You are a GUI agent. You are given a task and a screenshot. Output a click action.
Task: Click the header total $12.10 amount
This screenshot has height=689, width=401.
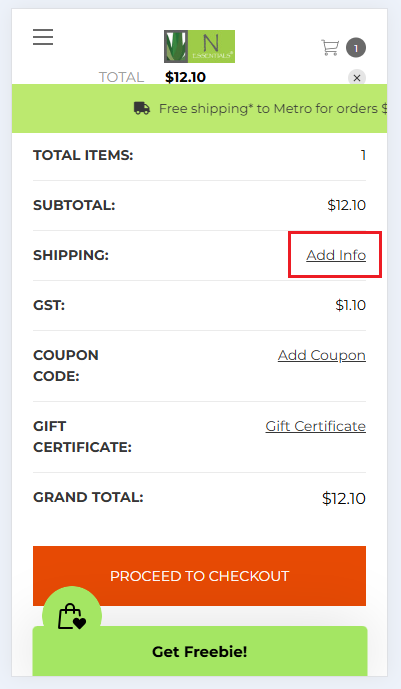click(185, 77)
